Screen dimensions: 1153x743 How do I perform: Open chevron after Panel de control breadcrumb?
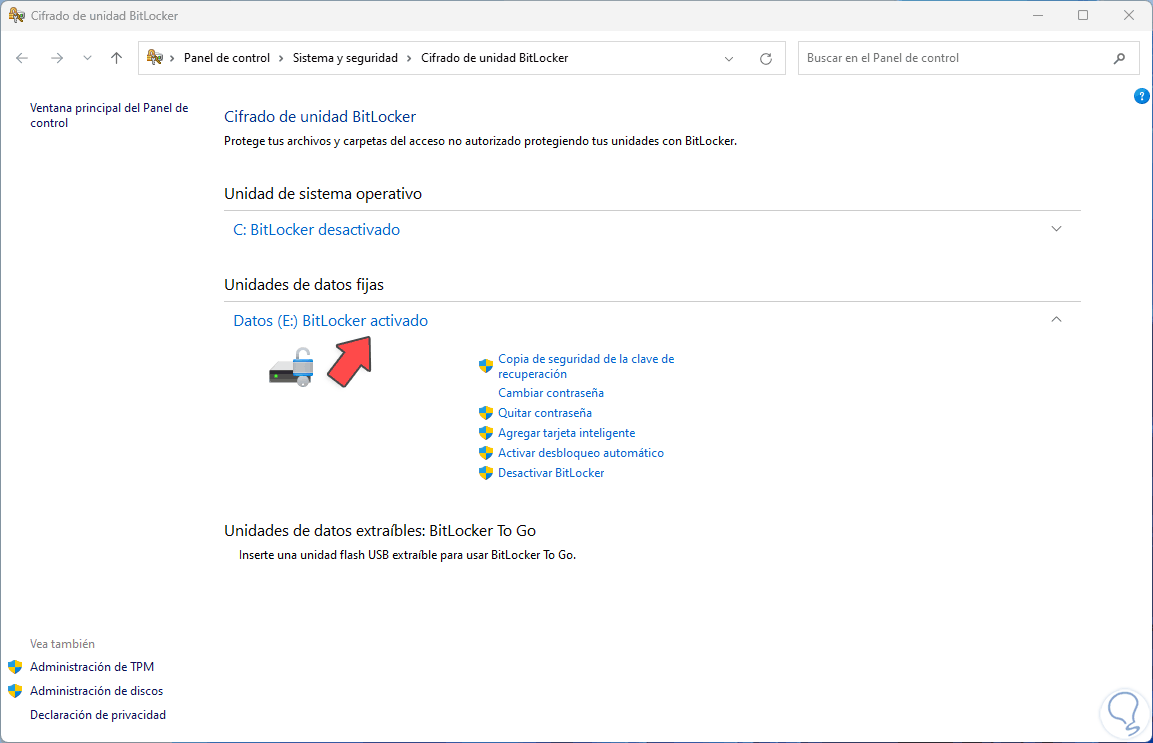pos(281,58)
